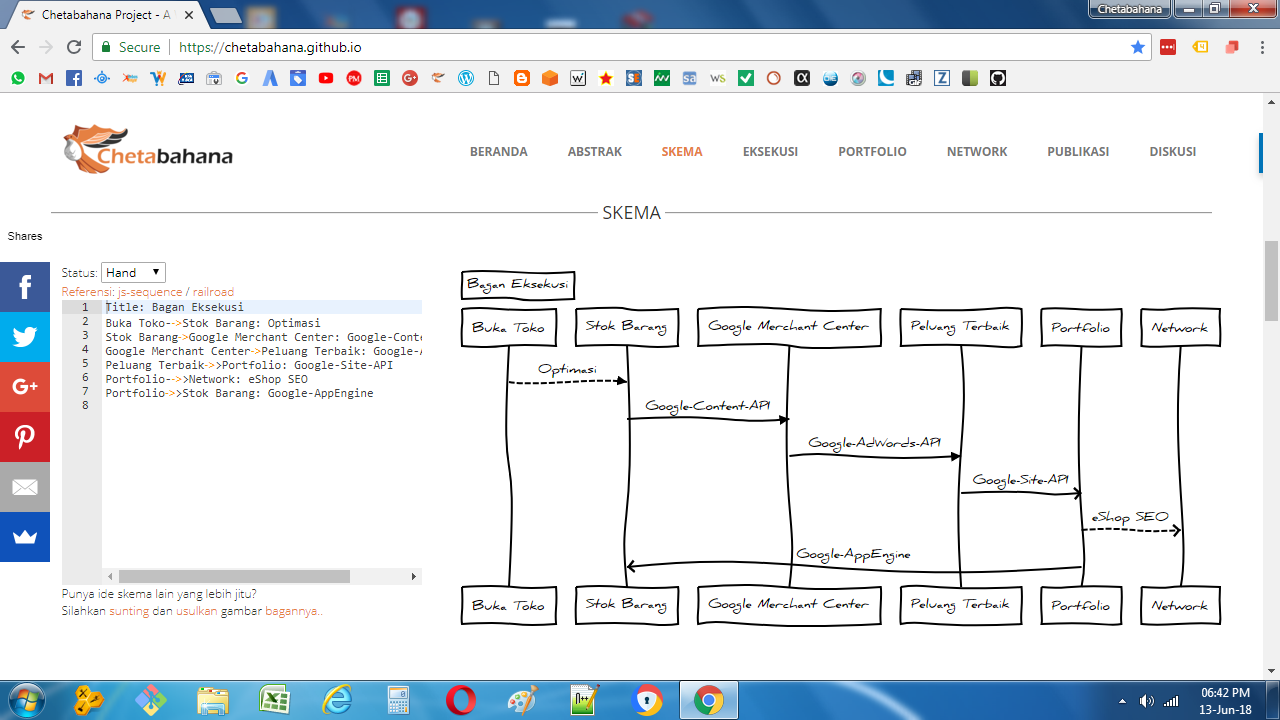Click the code editor horizontal scrollbar thumb

pos(234,577)
